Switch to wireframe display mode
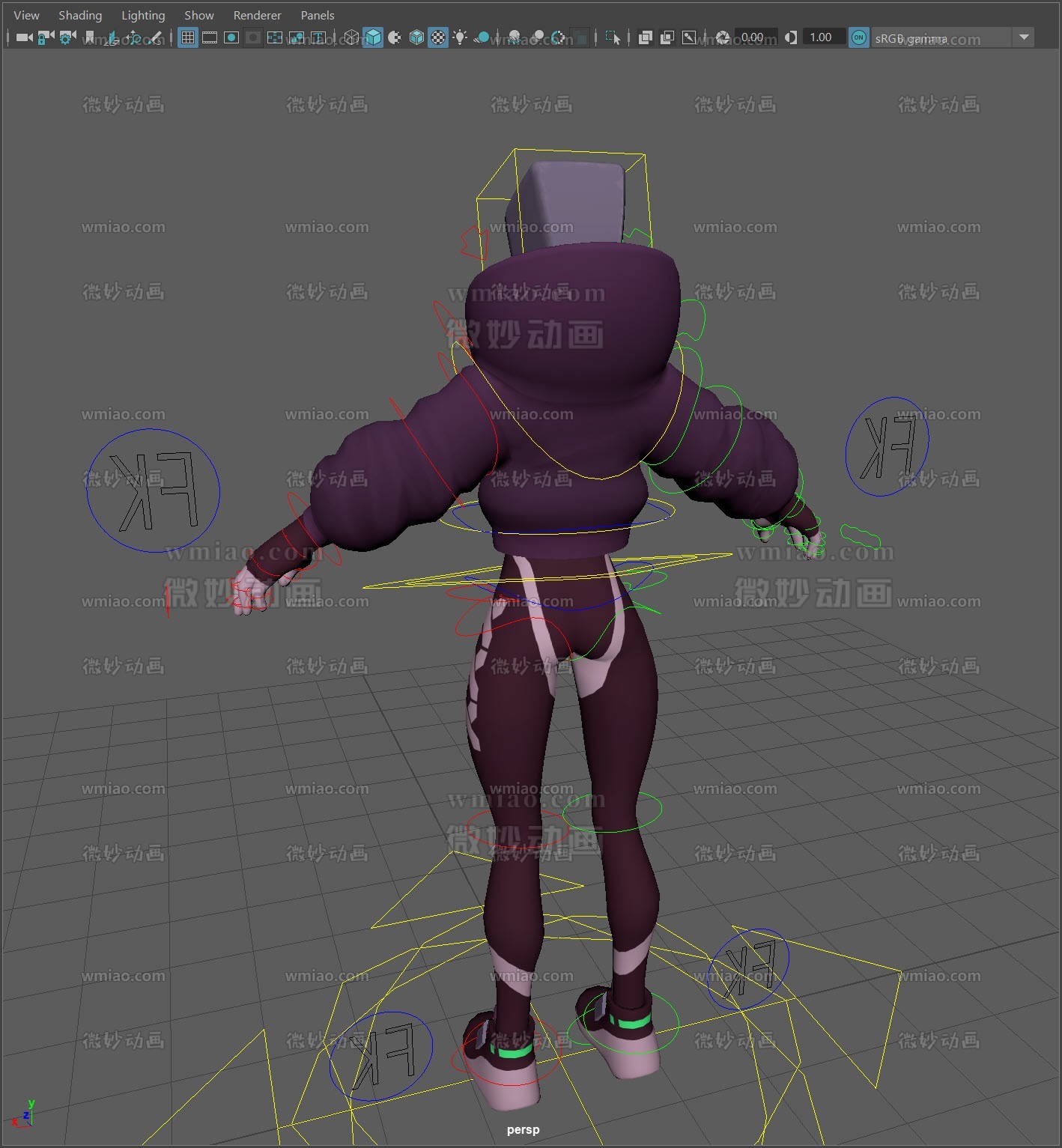 [x=351, y=37]
